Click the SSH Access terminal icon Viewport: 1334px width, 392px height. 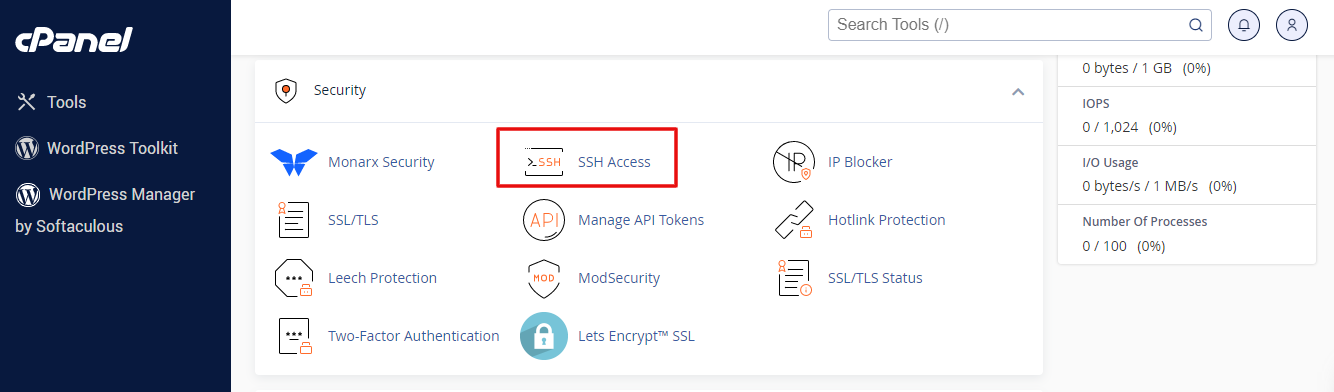pos(544,161)
